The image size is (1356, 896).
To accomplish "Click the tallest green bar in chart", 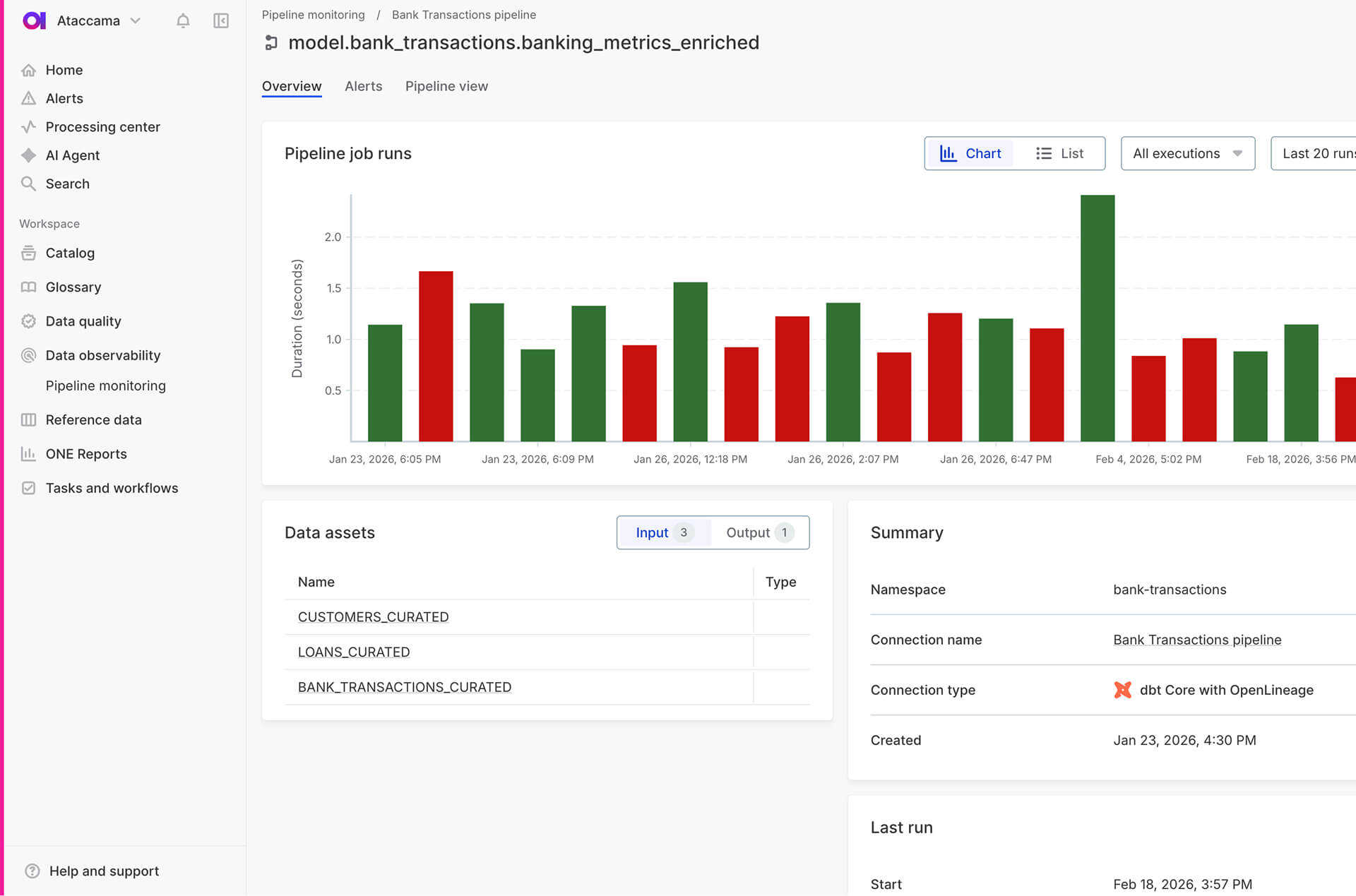I will (x=1098, y=318).
